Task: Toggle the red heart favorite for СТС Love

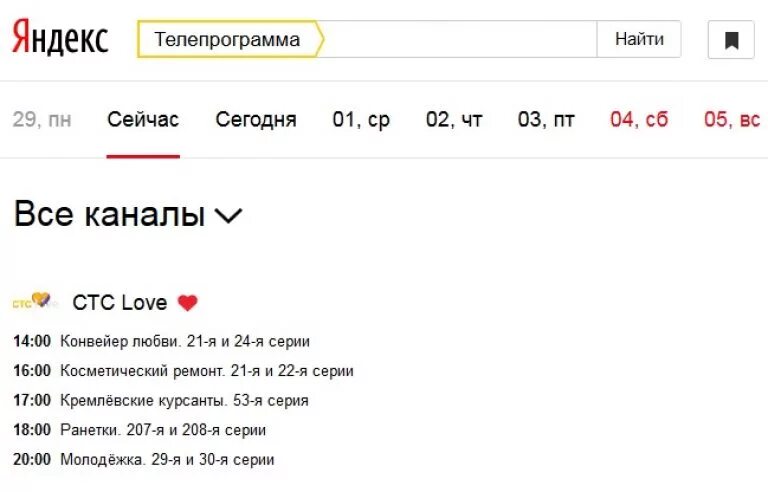Action: click(187, 303)
